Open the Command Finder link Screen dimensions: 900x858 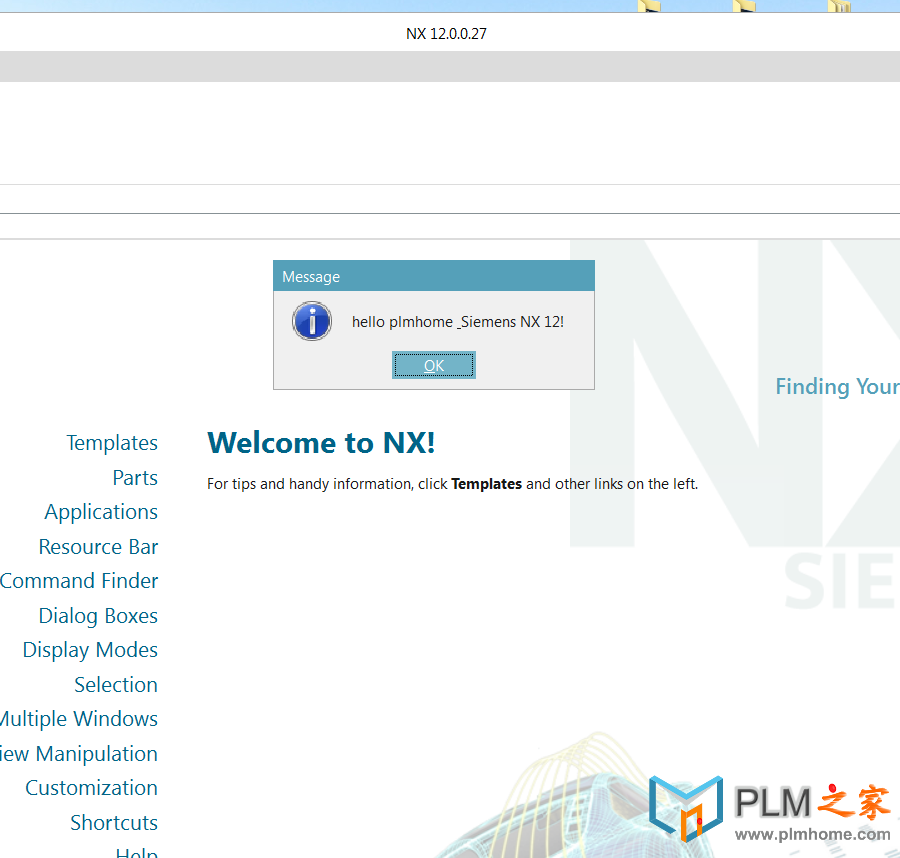79,581
